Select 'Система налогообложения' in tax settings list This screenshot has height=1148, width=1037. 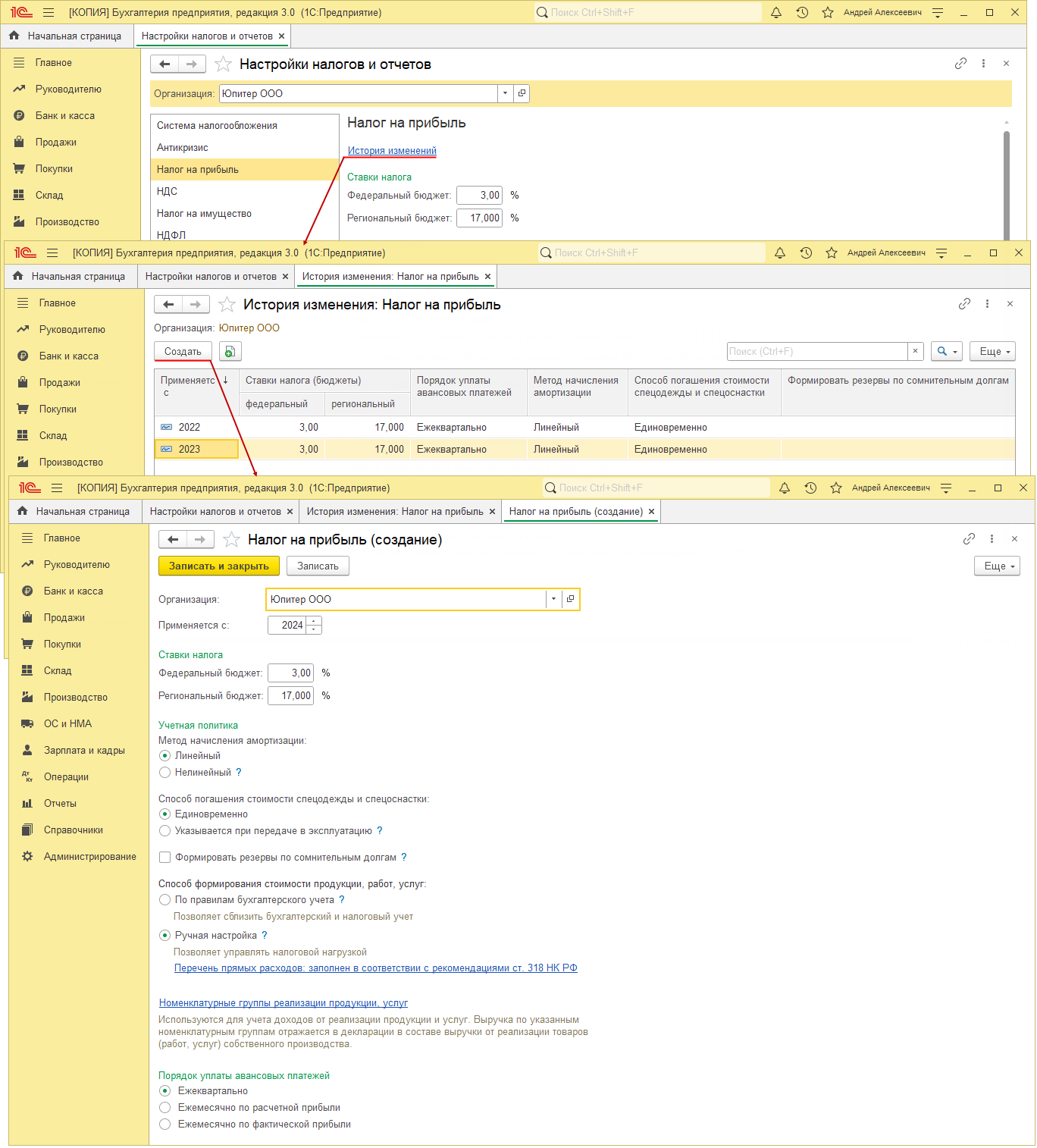[245, 126]
